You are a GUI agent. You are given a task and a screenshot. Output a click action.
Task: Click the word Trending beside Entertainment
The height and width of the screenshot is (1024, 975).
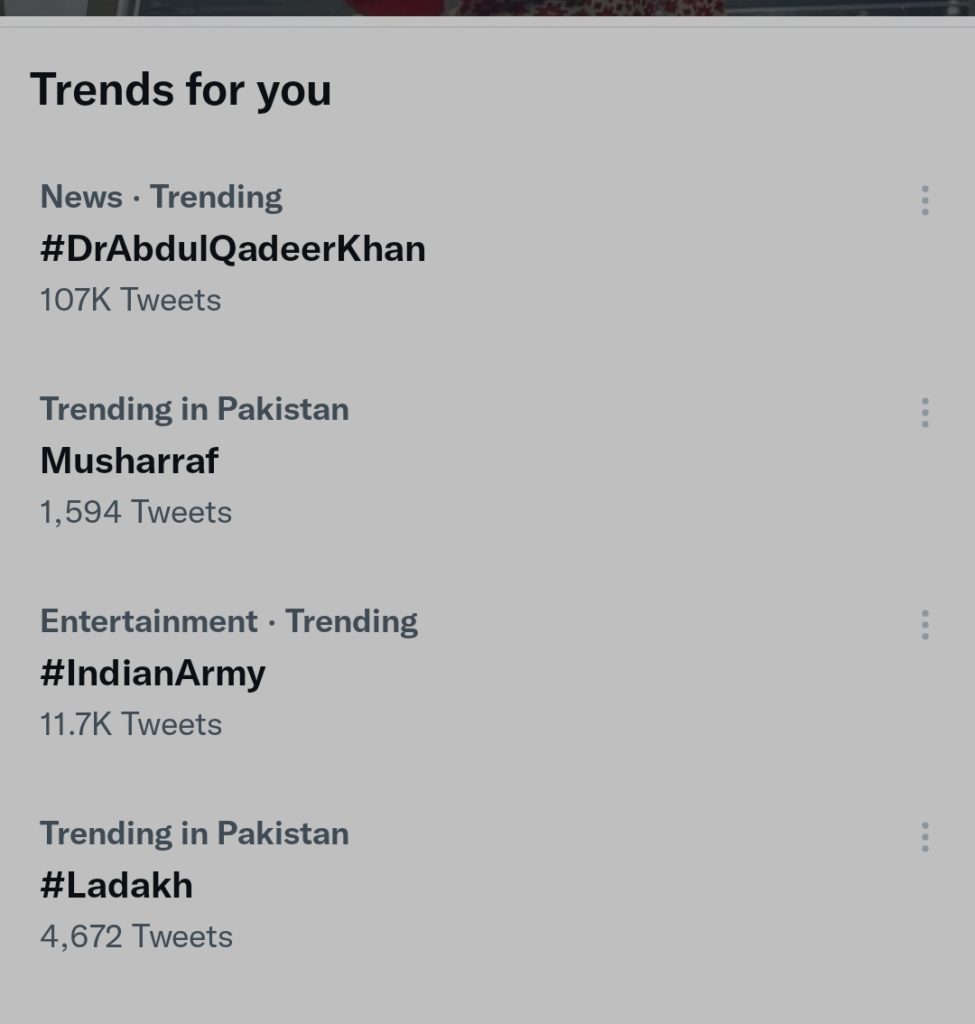[x=351, y=622]
